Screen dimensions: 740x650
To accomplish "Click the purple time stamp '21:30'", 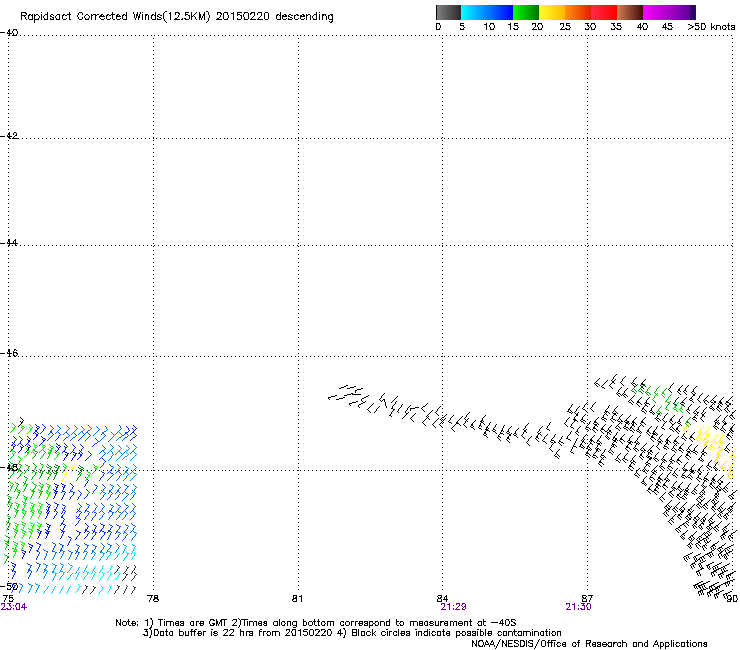I will pyautogui.click(x=579, y=607).
